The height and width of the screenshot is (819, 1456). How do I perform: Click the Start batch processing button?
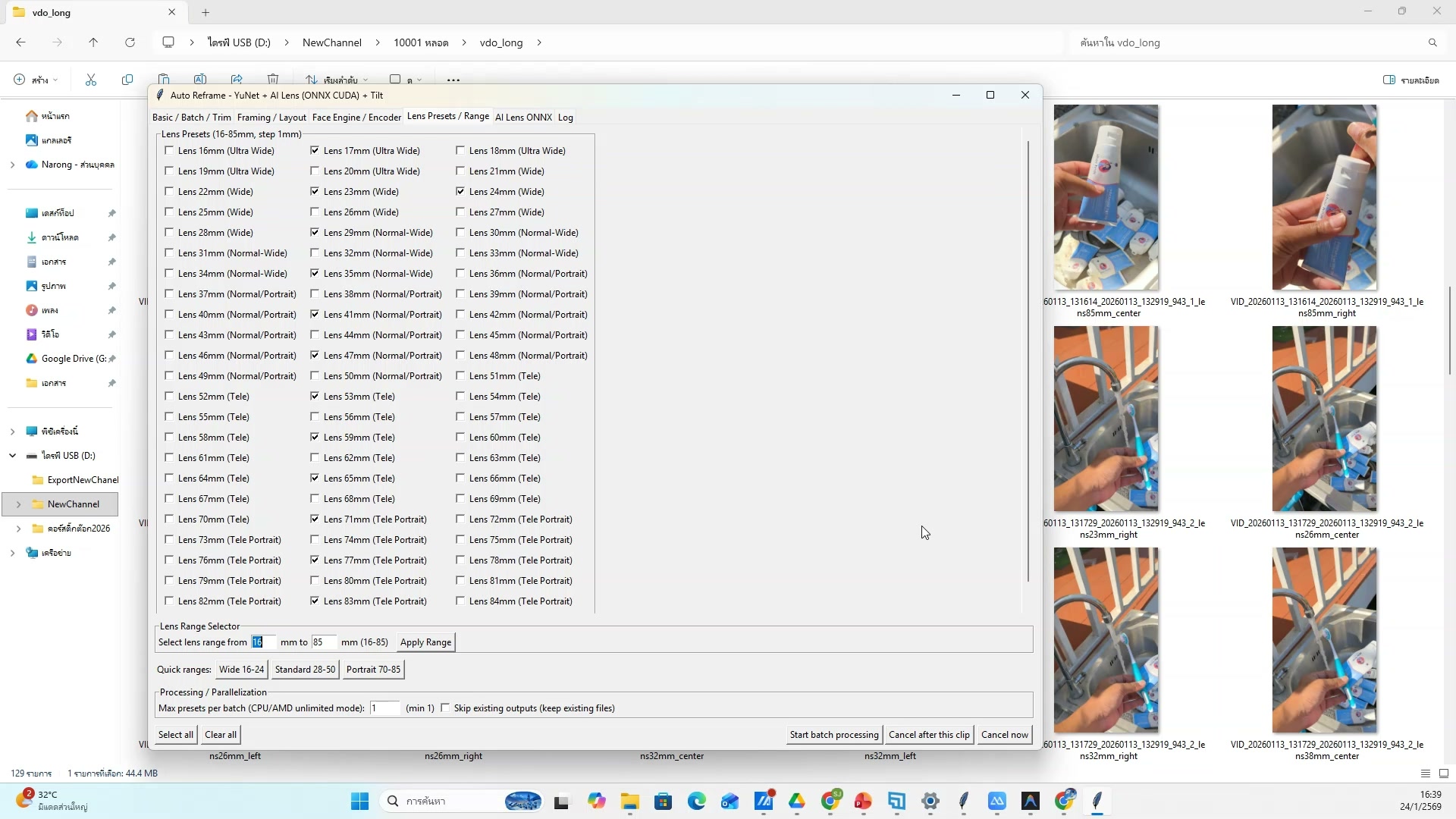(x=833, y=734)
